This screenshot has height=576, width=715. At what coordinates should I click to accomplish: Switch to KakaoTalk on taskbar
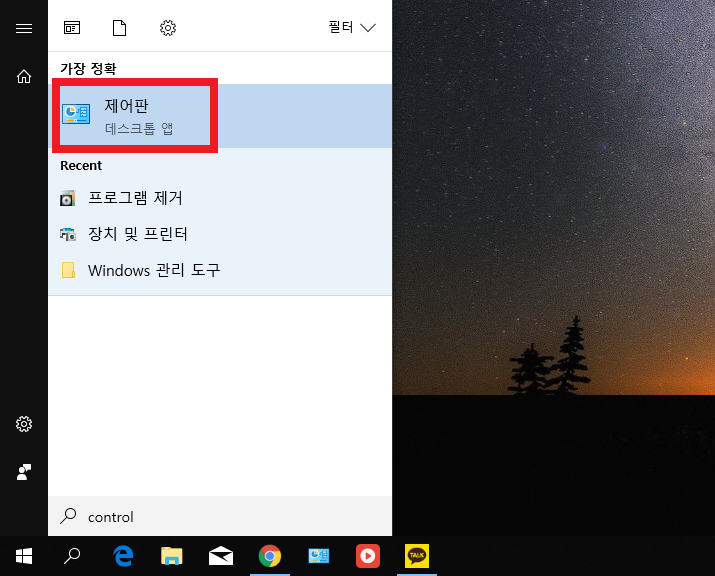(x=417, y=556)
